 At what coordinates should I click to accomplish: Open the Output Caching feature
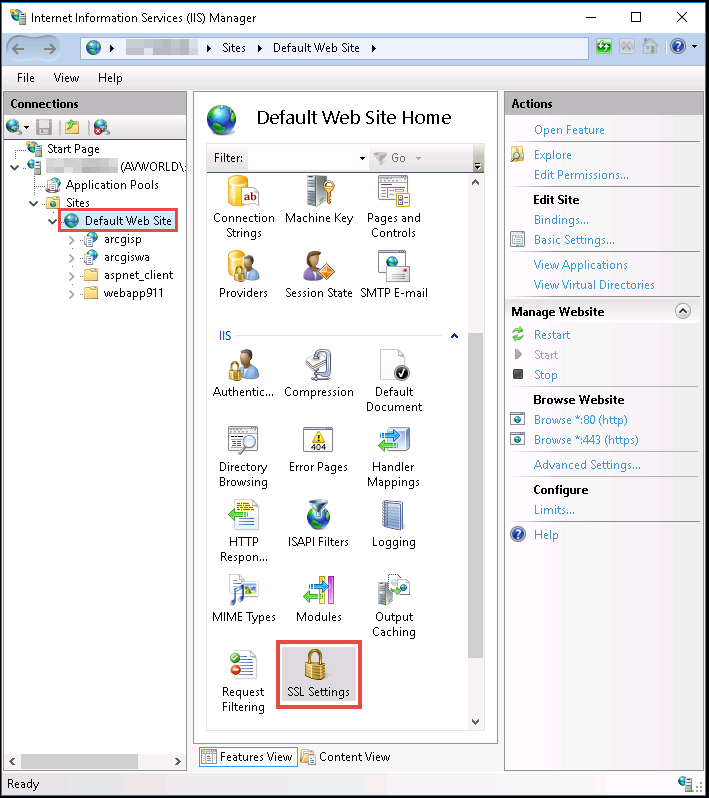pos(394,606)
